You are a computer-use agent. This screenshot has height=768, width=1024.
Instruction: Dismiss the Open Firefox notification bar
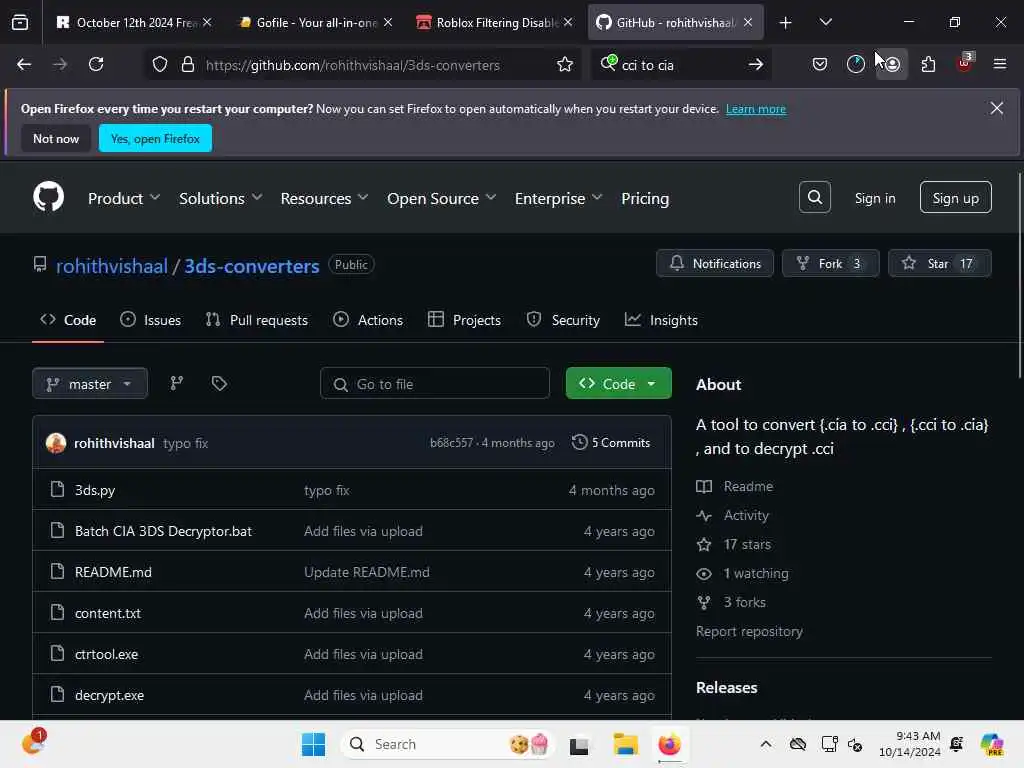996,108
